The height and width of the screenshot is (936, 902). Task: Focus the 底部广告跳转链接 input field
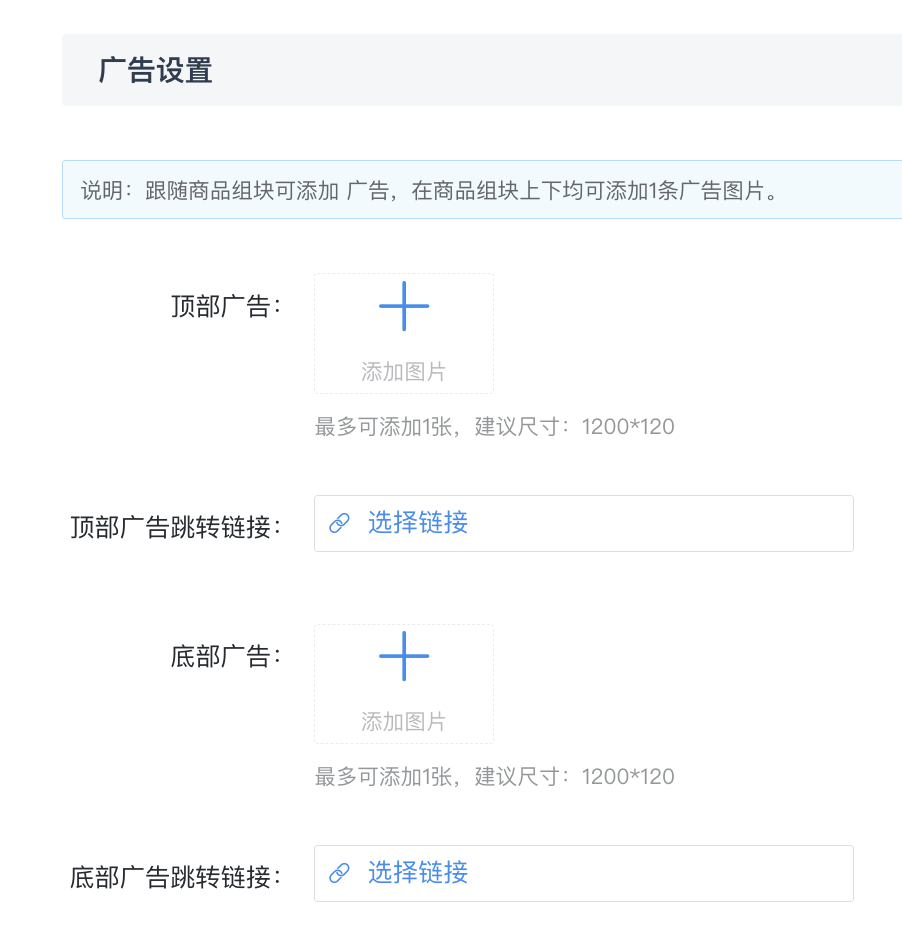point(584,873)
